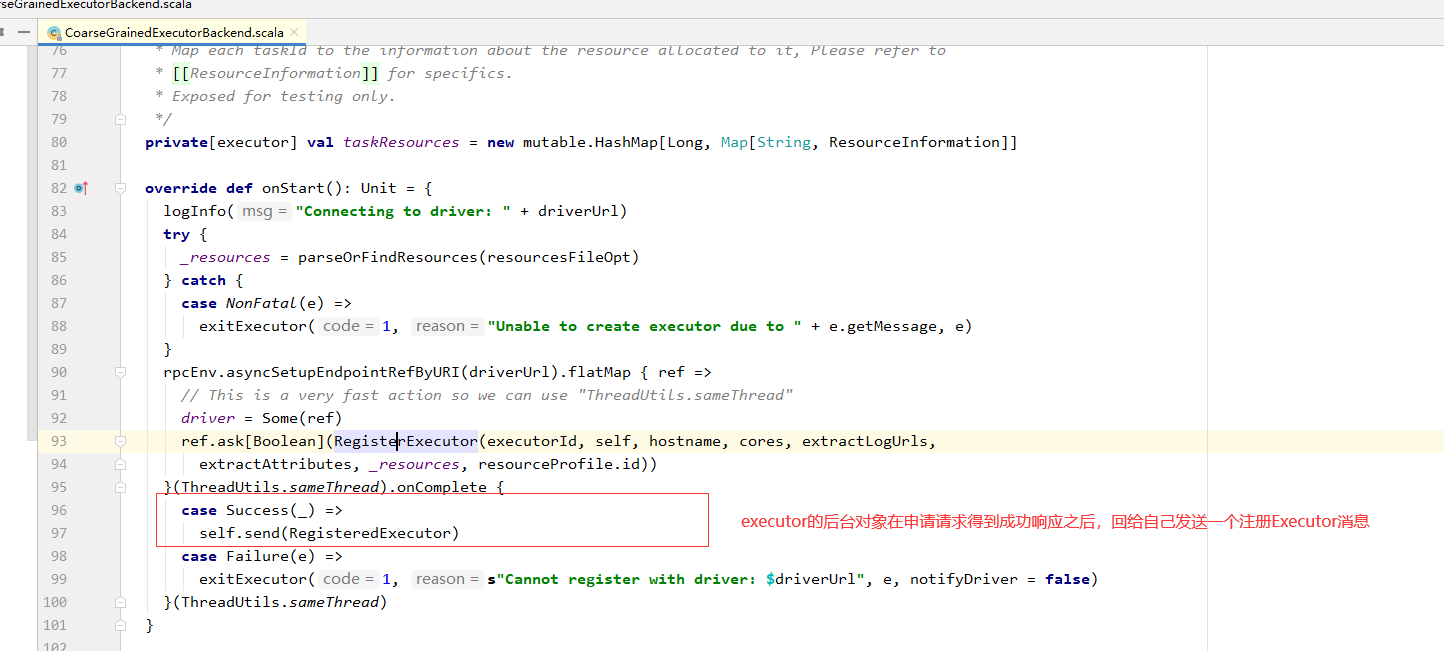The image size is (1444, 651).
Task: Toggle the fold marker on line 95
Action: pos(121,487)
